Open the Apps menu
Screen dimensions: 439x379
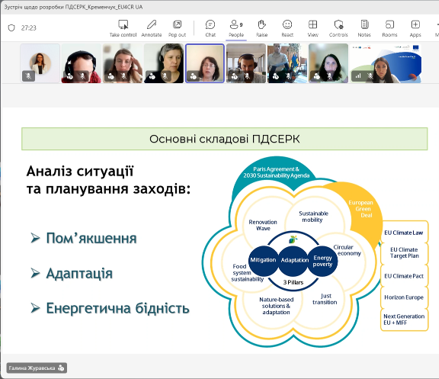pos(415,28)
